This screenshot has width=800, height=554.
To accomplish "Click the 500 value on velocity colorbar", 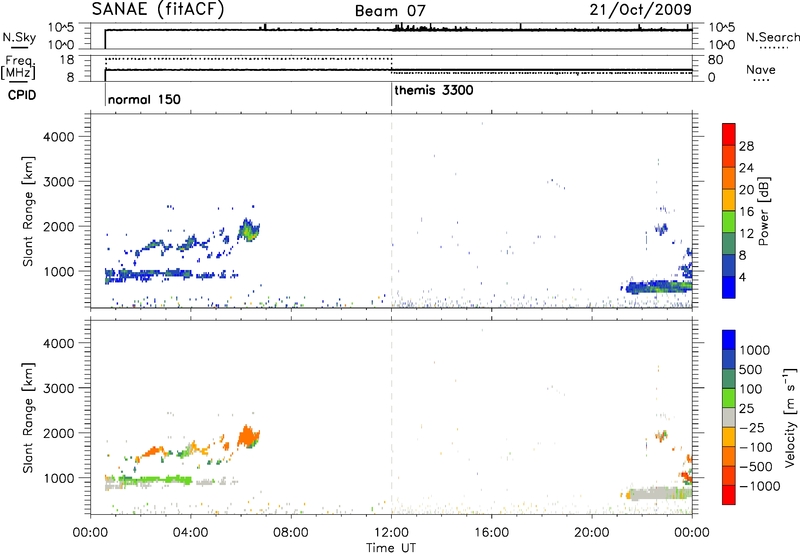I will [750, 369].
